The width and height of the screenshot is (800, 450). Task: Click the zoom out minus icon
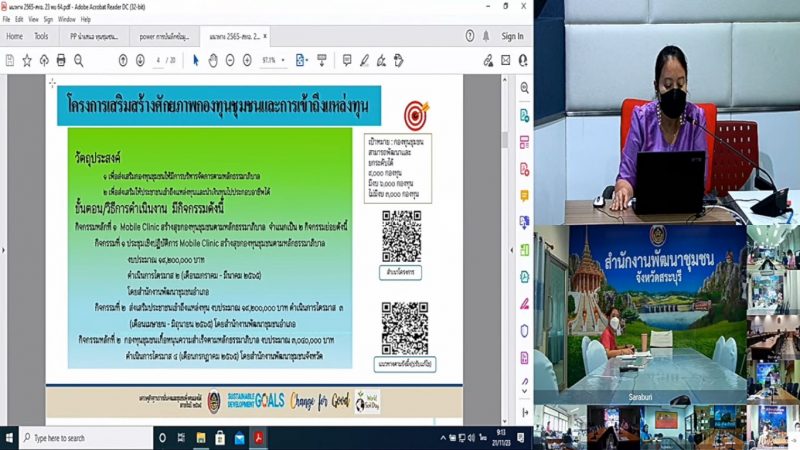click(230, 60)
